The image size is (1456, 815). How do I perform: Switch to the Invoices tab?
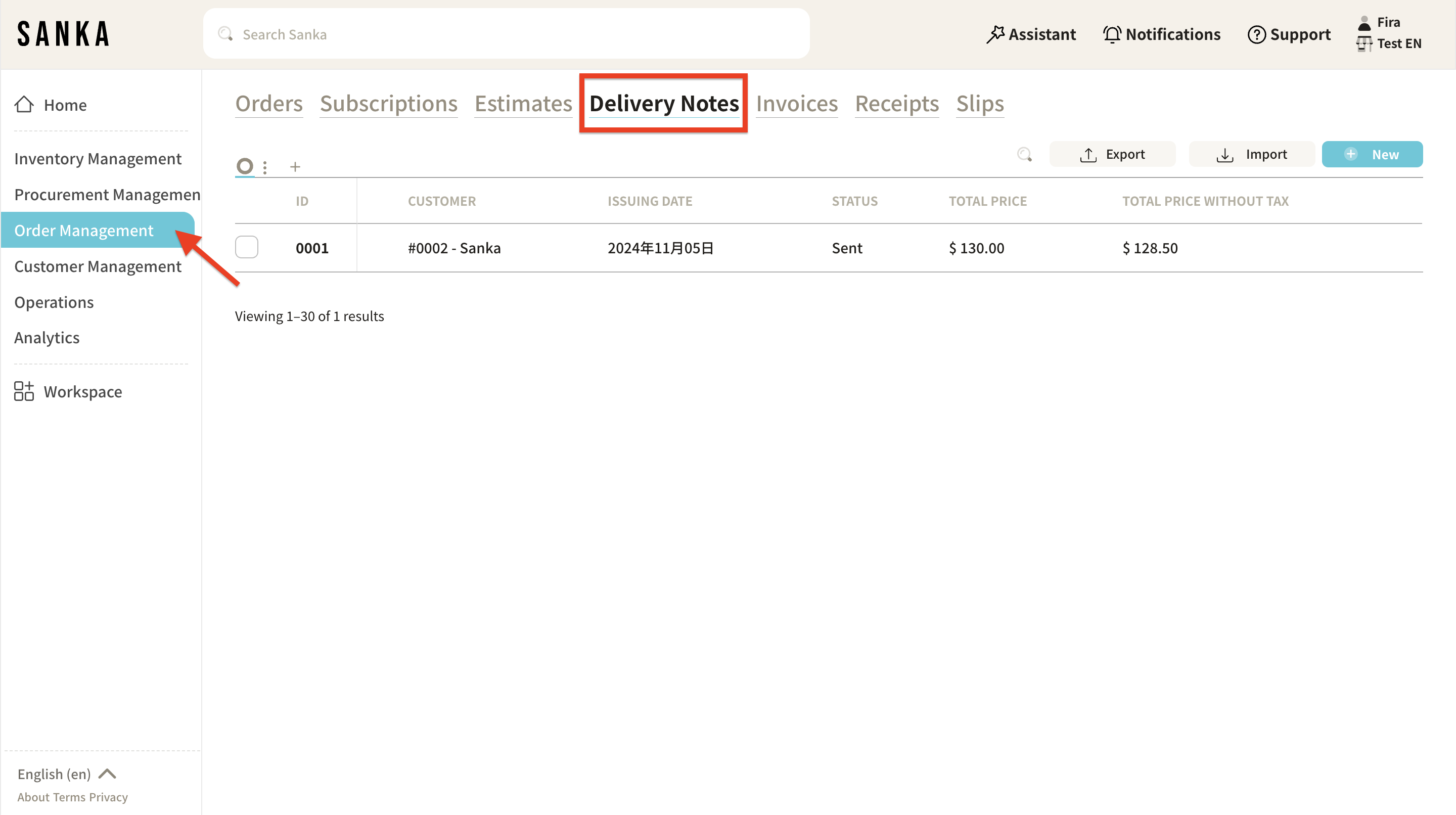796,104
